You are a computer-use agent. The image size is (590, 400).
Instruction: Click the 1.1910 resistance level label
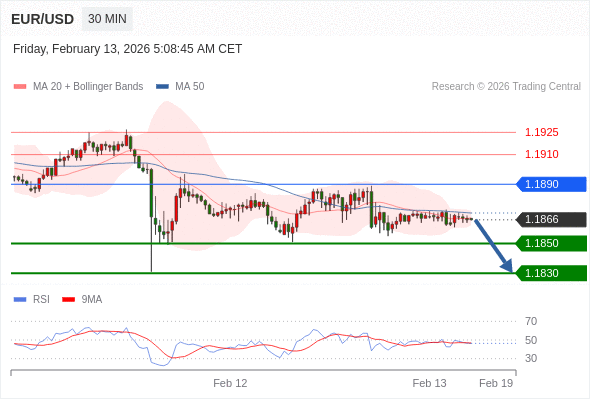[x=541, y=154]
